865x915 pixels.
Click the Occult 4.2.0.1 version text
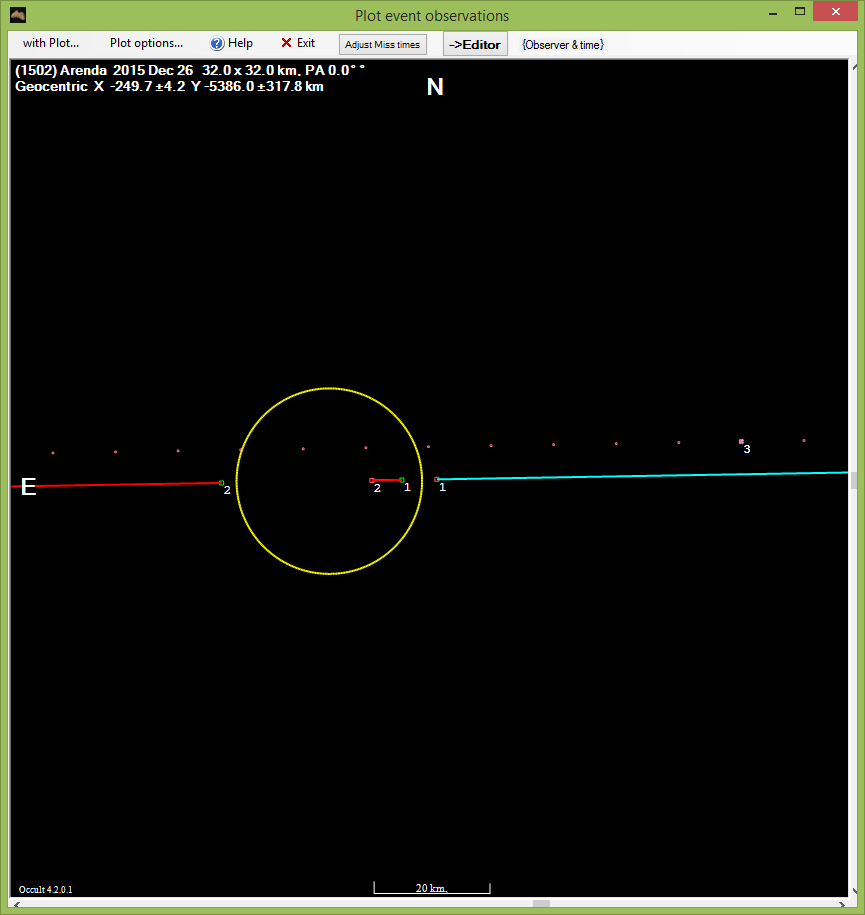pos(46,889)
